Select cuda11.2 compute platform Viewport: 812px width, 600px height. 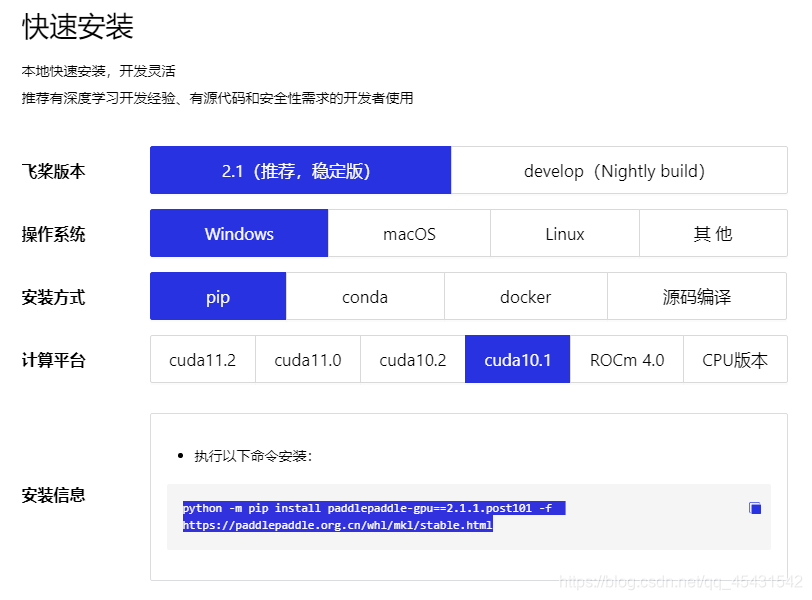[202, 359]
